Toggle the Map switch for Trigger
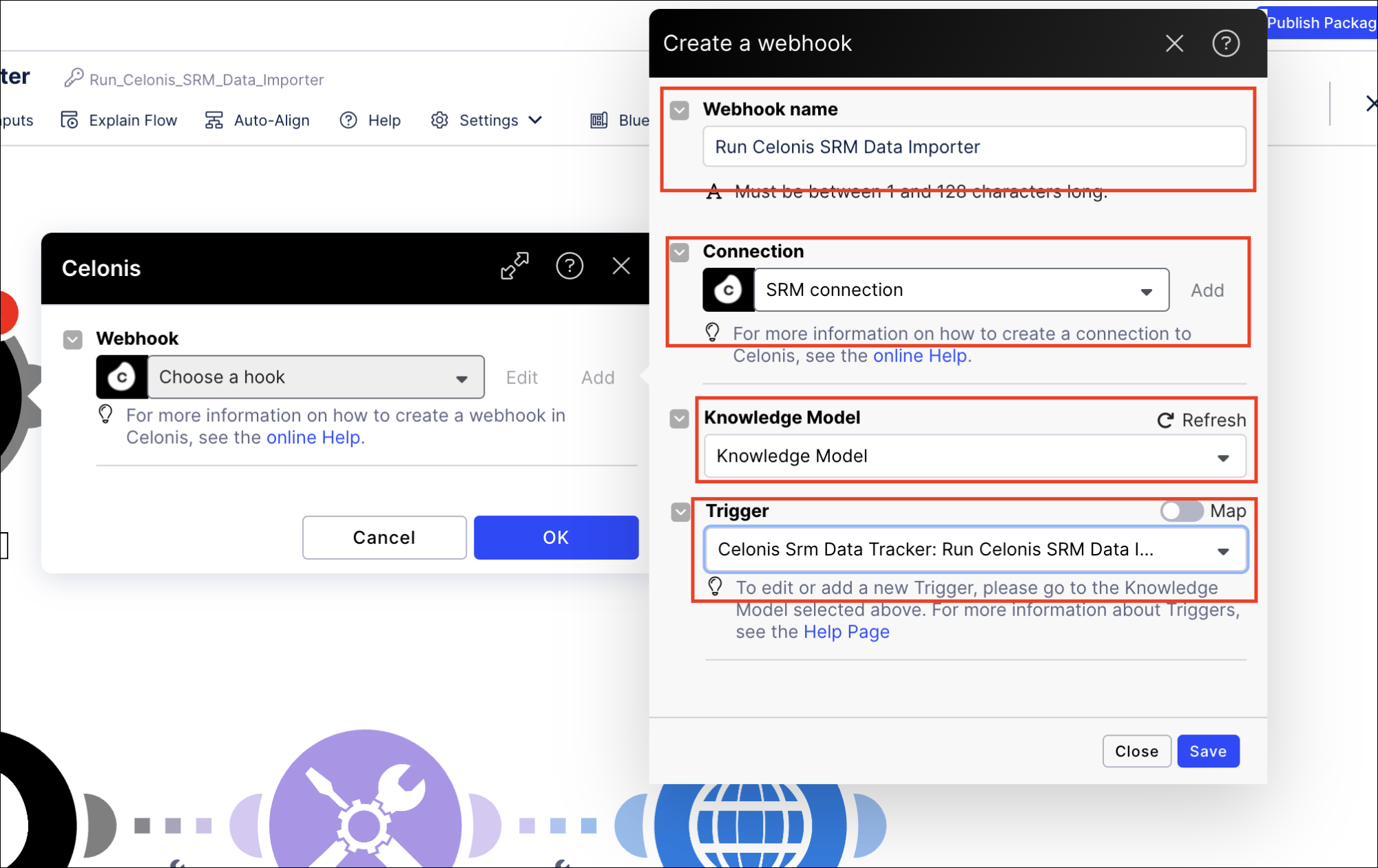1378x868 pixels. click(x=1181, y=511)
